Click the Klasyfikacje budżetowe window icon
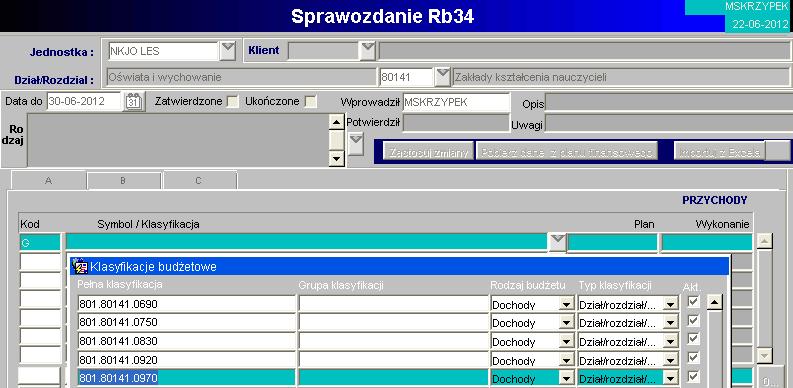Viewport: 793px width, 388px height. (x=80, y=266)
